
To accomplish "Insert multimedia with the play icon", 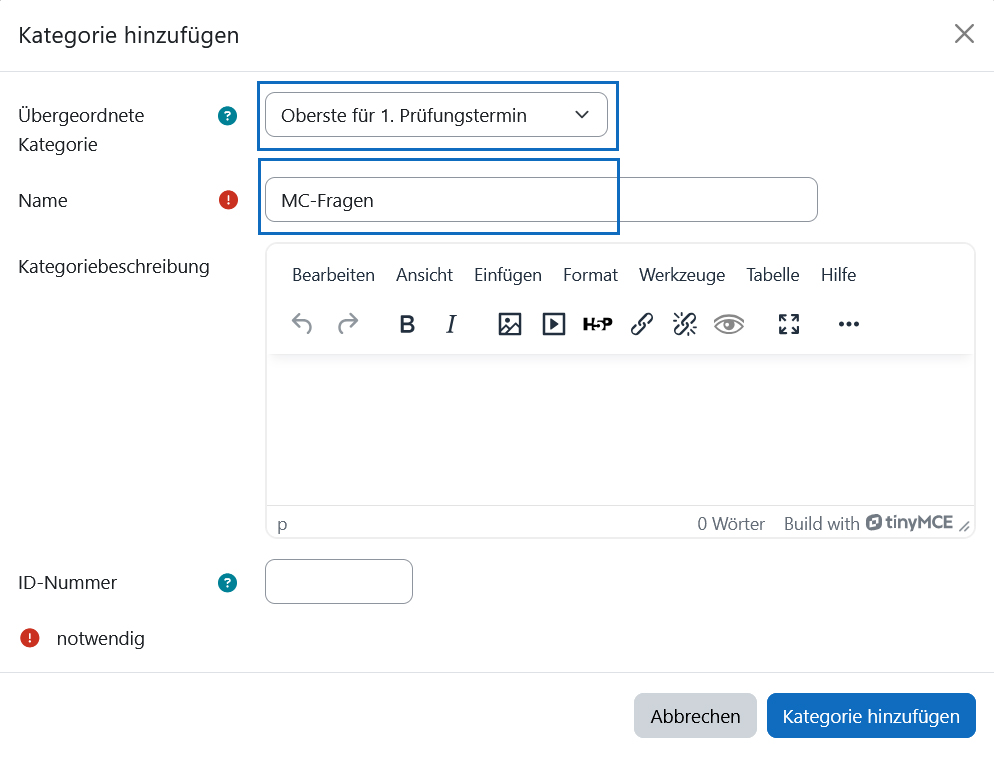I will 553,324.
